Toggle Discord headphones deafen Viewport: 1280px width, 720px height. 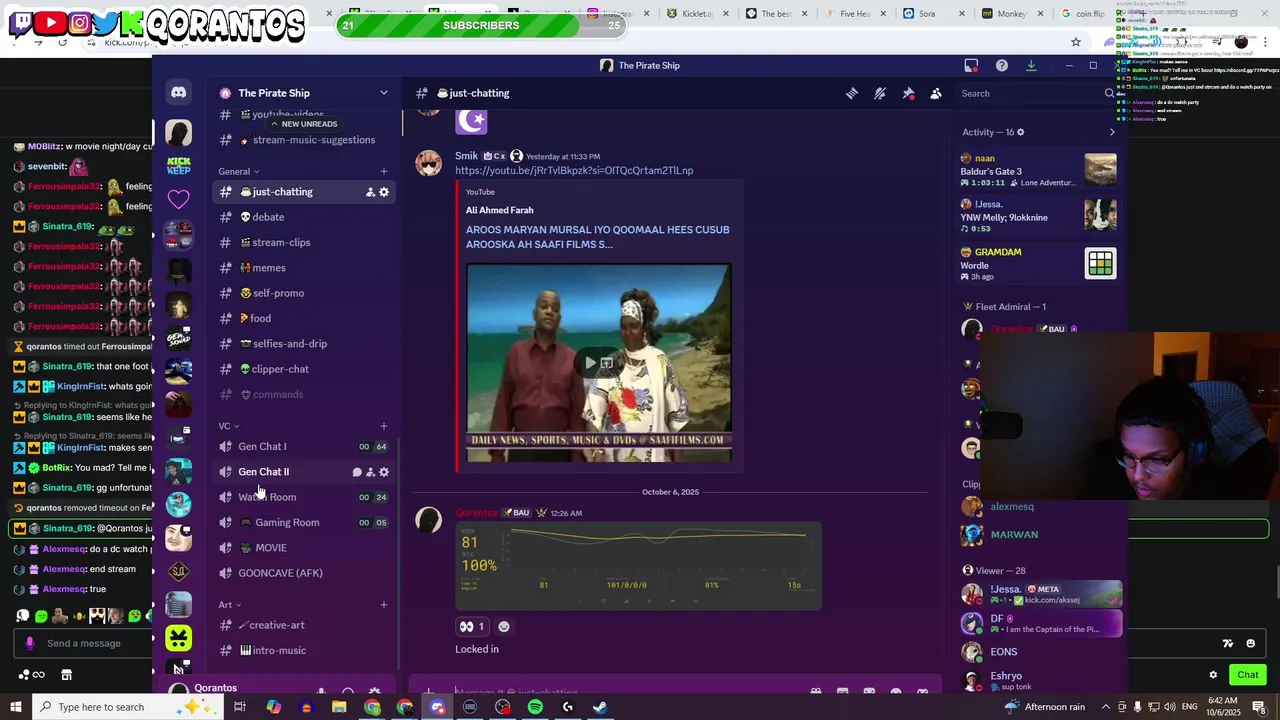point(348,691)
